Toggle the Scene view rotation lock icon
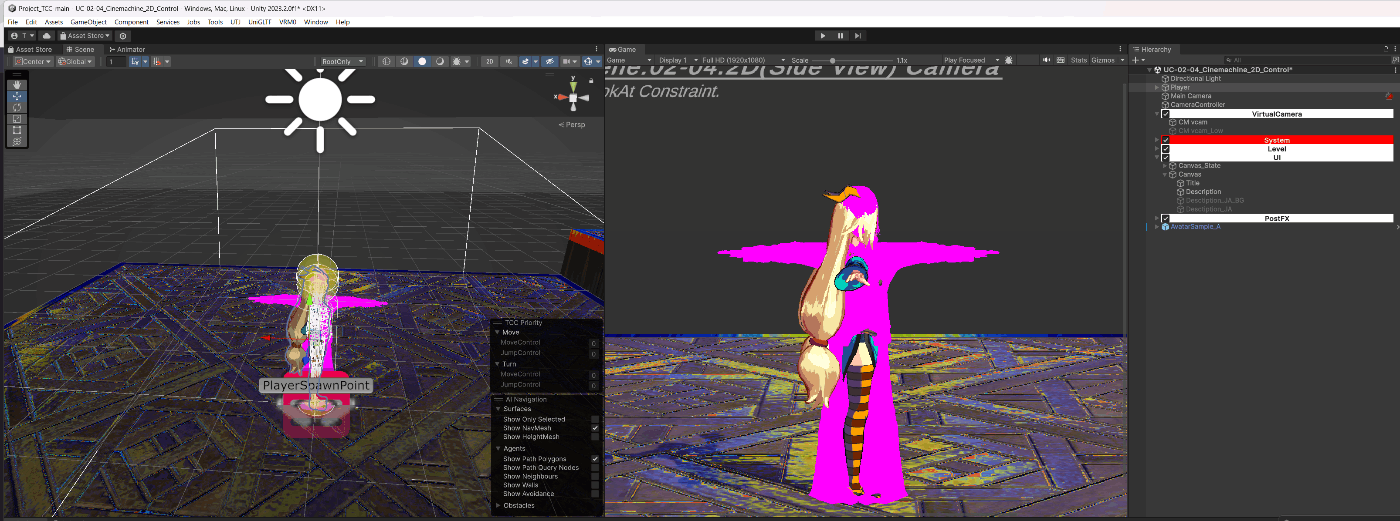Viewport: 1400px width, 521px height. (x=590, y=83)
